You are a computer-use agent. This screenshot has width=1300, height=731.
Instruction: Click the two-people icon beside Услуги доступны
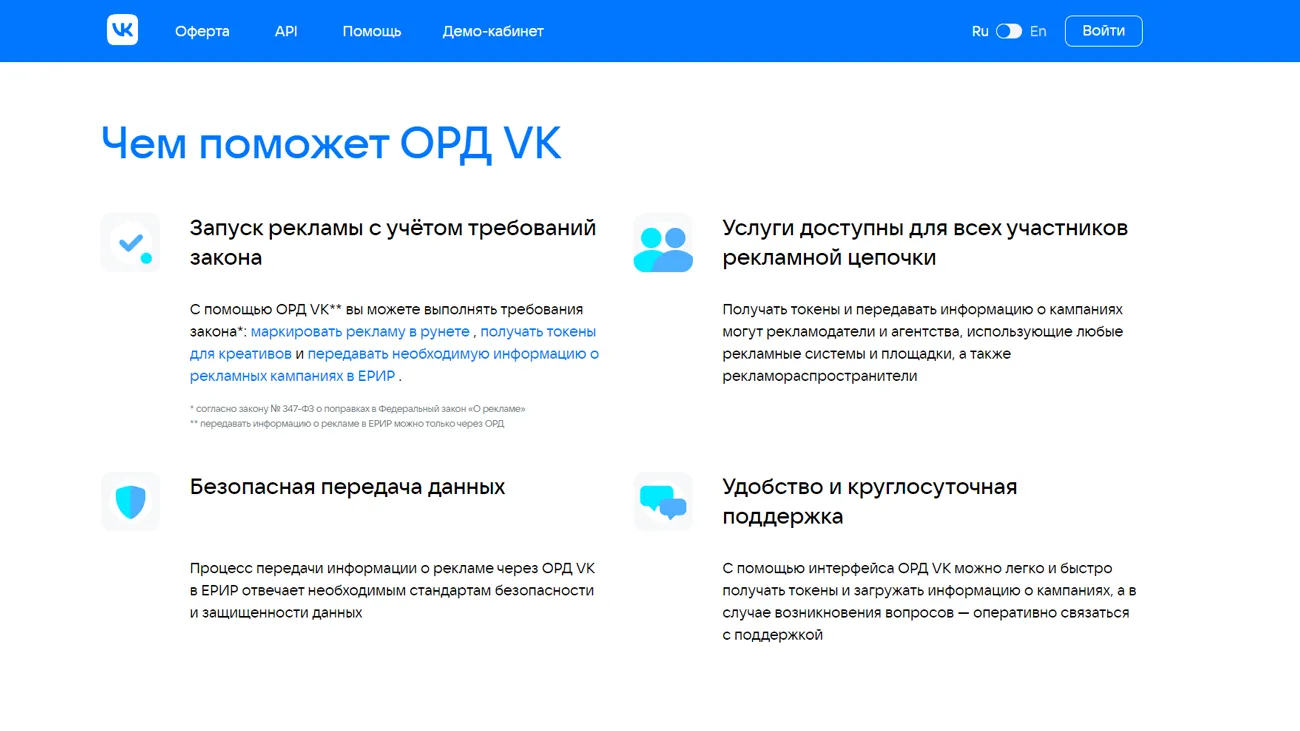coord(663,243)
